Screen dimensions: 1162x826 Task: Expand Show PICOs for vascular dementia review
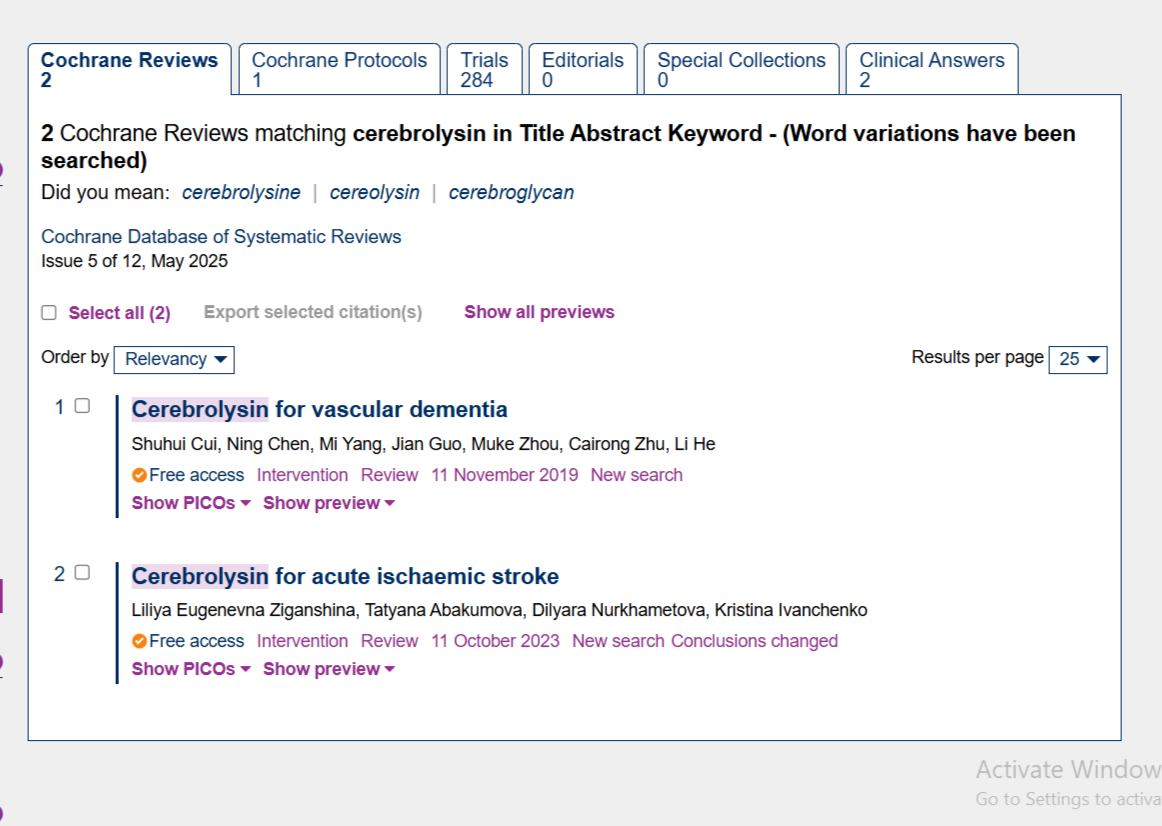click(x=191, y=503)
